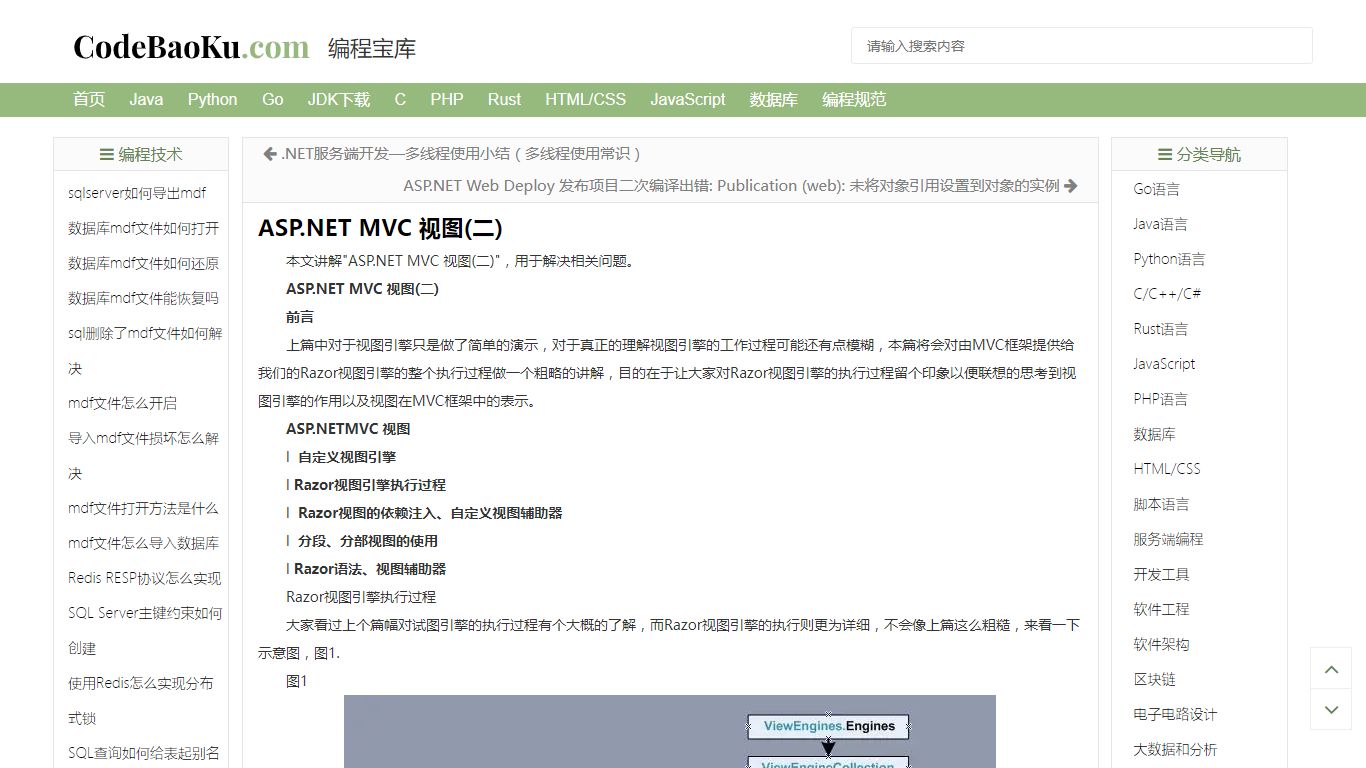Select the C/C++/C# category
1366x768 pixels.
tap(1167, 294)
